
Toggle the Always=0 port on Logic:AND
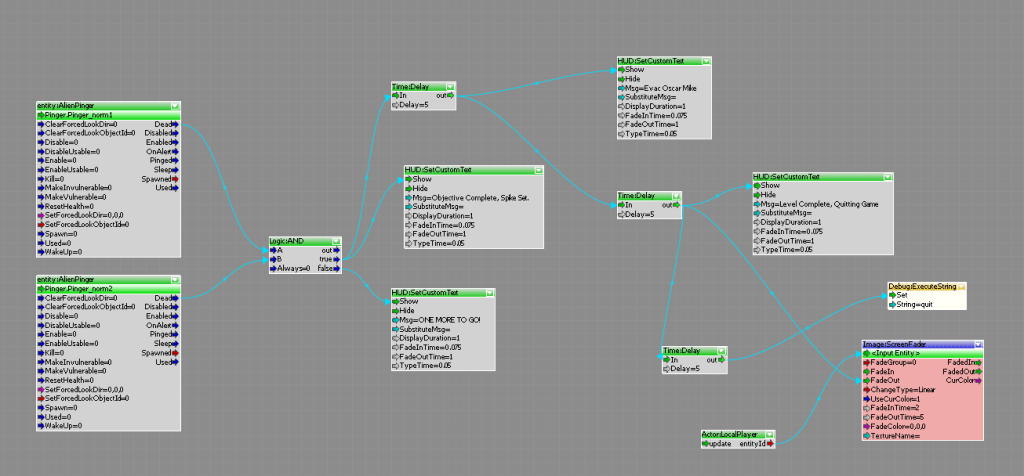(x=273, y=269)
